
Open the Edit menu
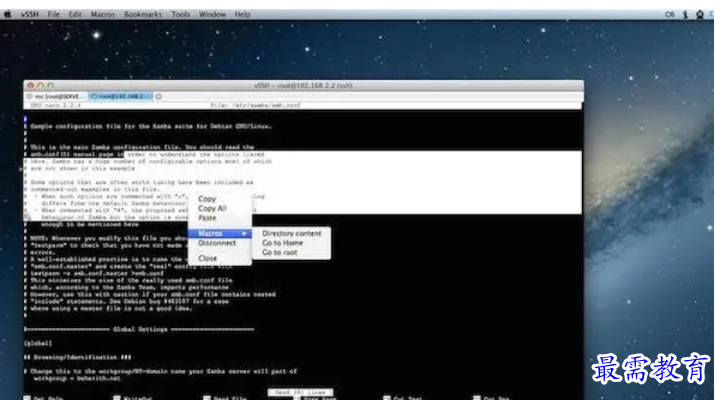75,15
